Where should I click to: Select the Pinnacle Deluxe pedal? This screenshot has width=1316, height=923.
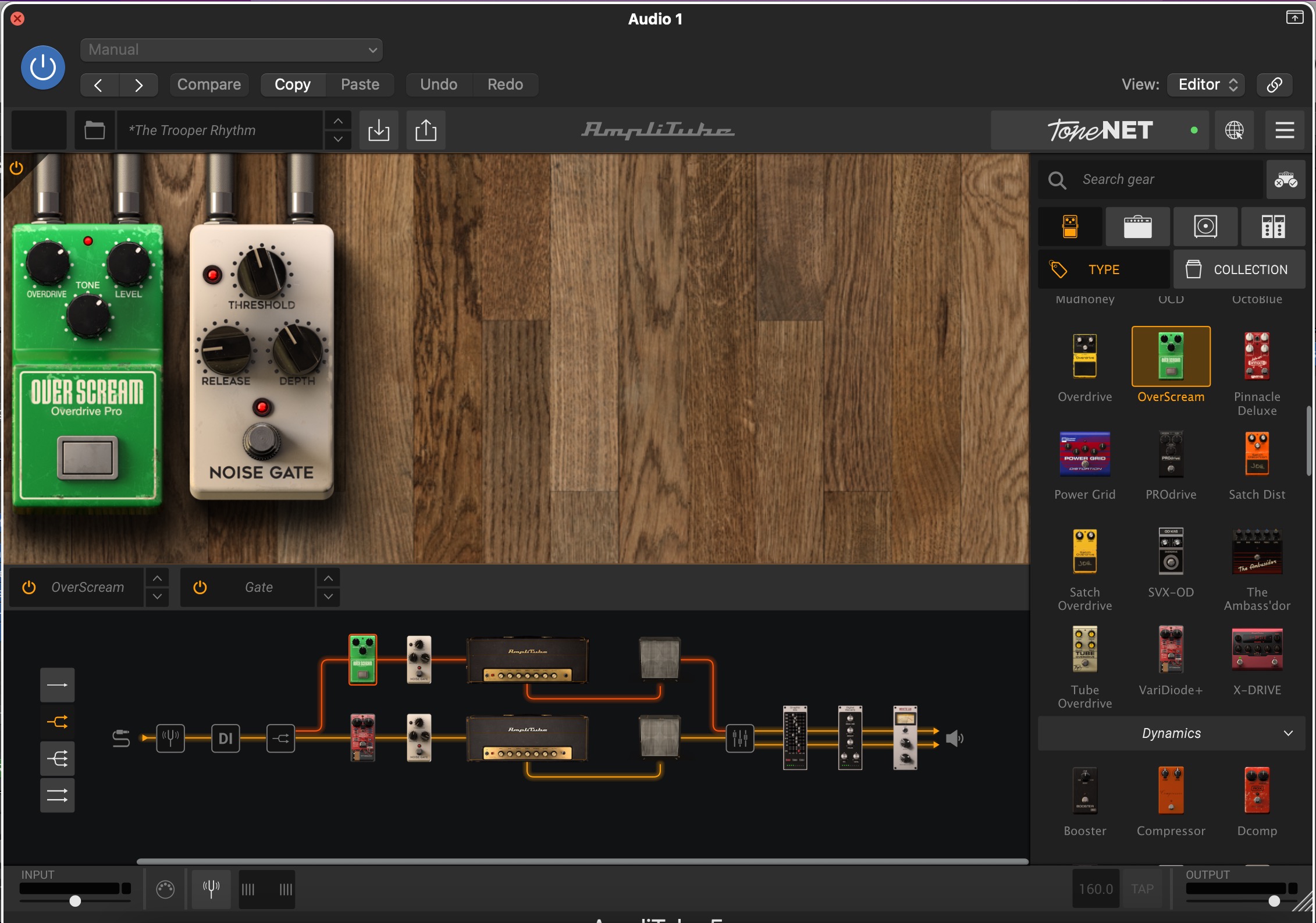[x=1257, y=356]
